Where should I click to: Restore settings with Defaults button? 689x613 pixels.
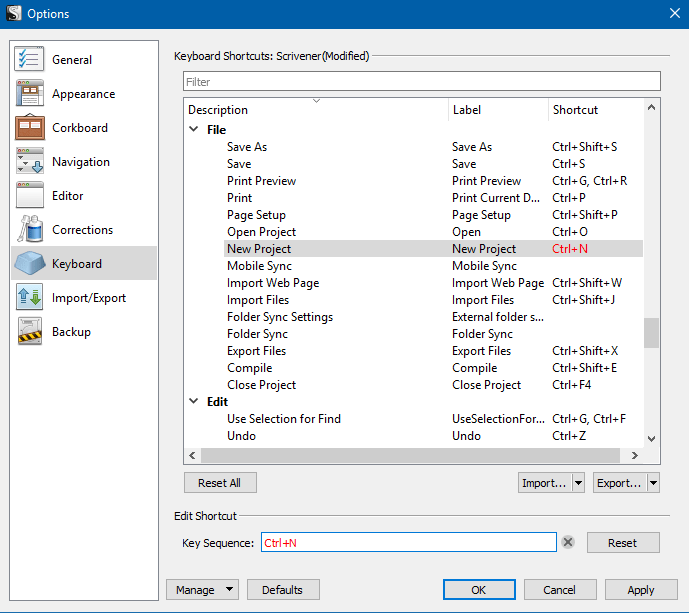coord(283,589)
